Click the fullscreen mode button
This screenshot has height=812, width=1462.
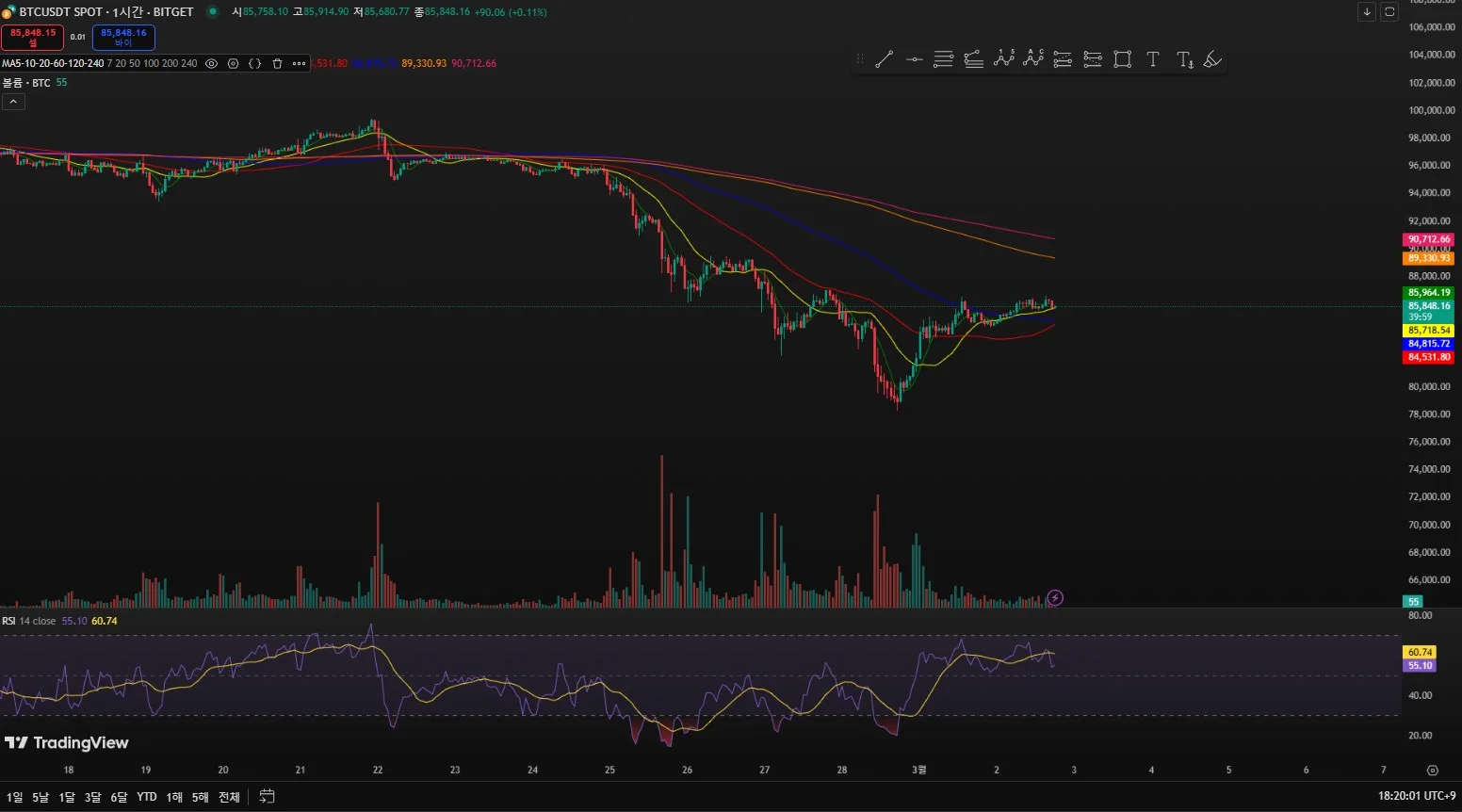(1389, 12)
